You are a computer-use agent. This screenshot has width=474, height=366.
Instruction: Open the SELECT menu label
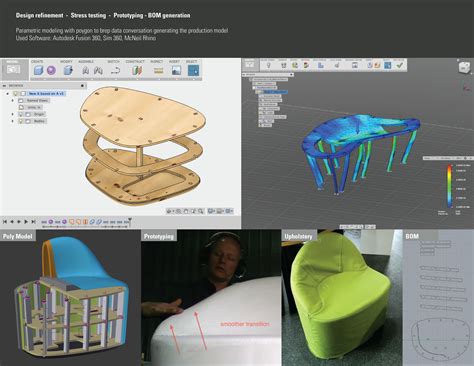click(191, 62)
